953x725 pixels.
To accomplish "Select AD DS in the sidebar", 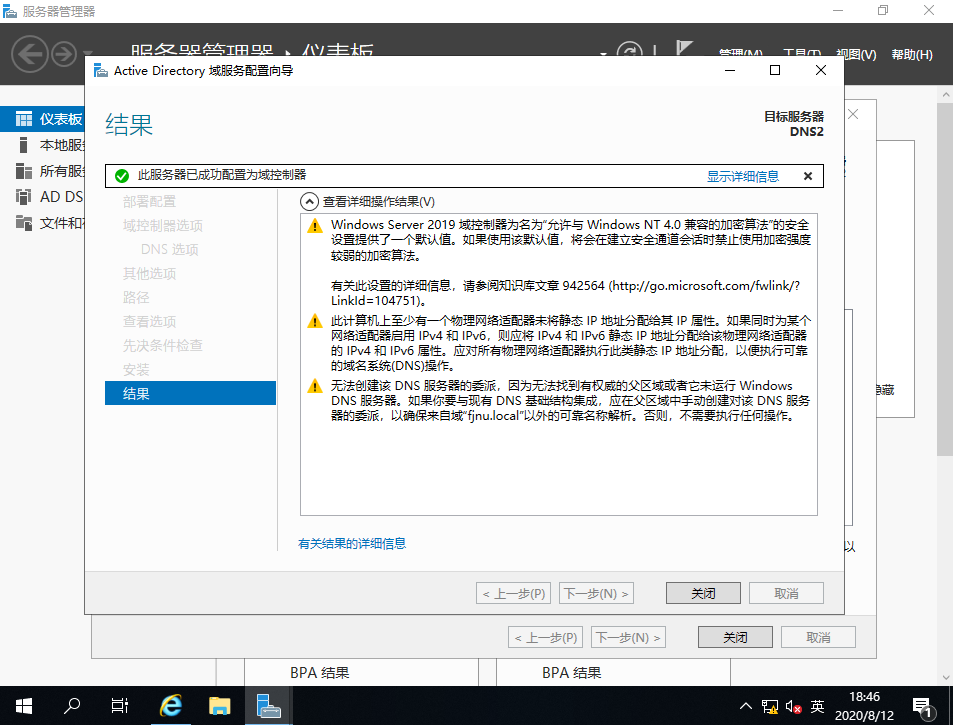I will coord(43,197).
